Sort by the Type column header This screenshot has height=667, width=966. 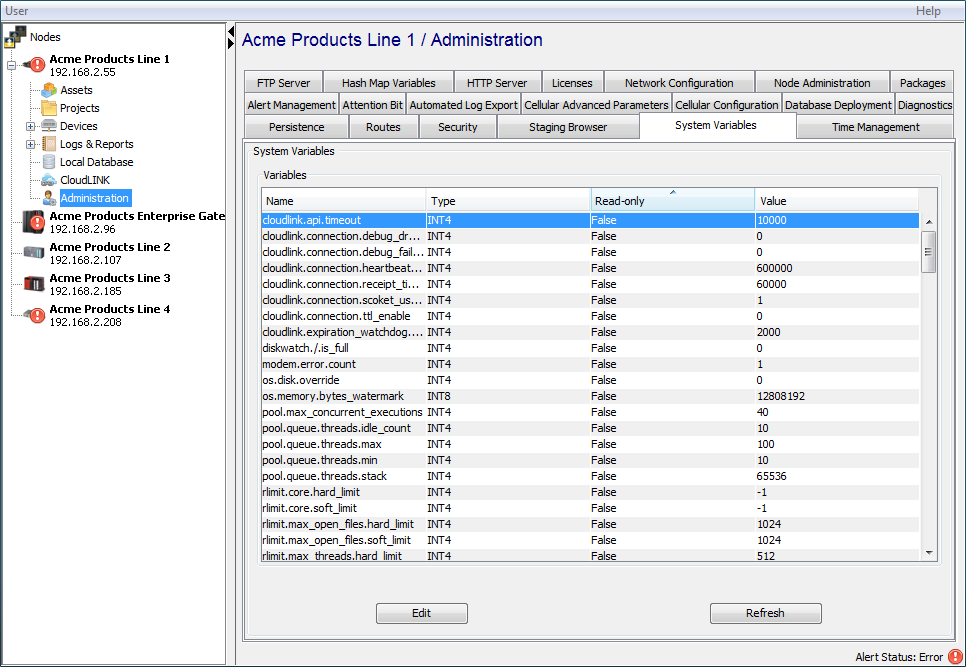coord(508,201)
